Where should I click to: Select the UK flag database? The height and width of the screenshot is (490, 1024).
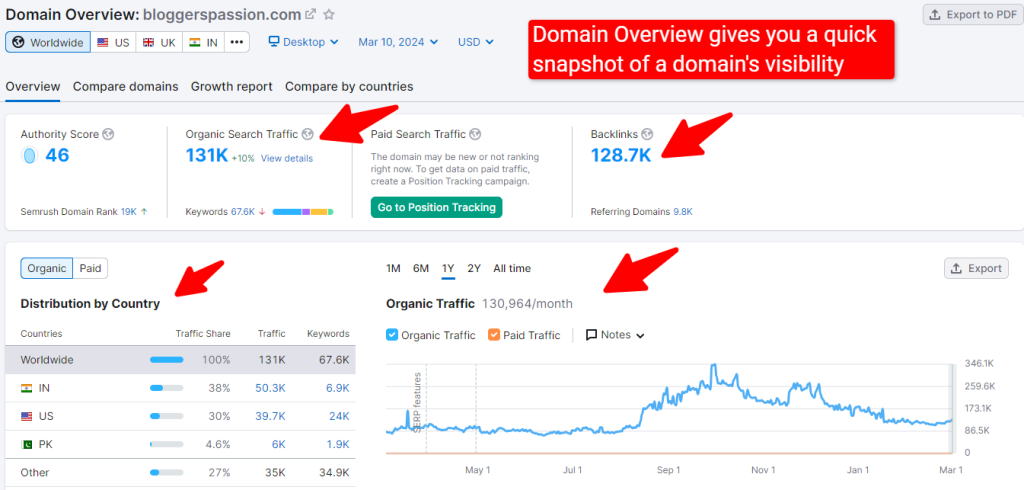click(159, 42)
